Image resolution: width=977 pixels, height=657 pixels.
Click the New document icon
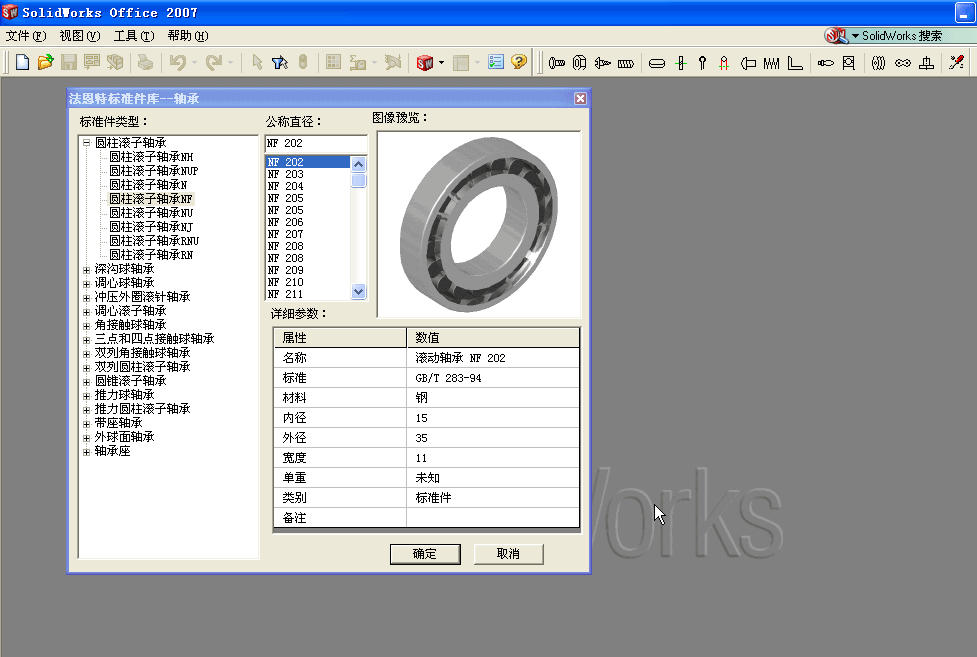point(22,62)
